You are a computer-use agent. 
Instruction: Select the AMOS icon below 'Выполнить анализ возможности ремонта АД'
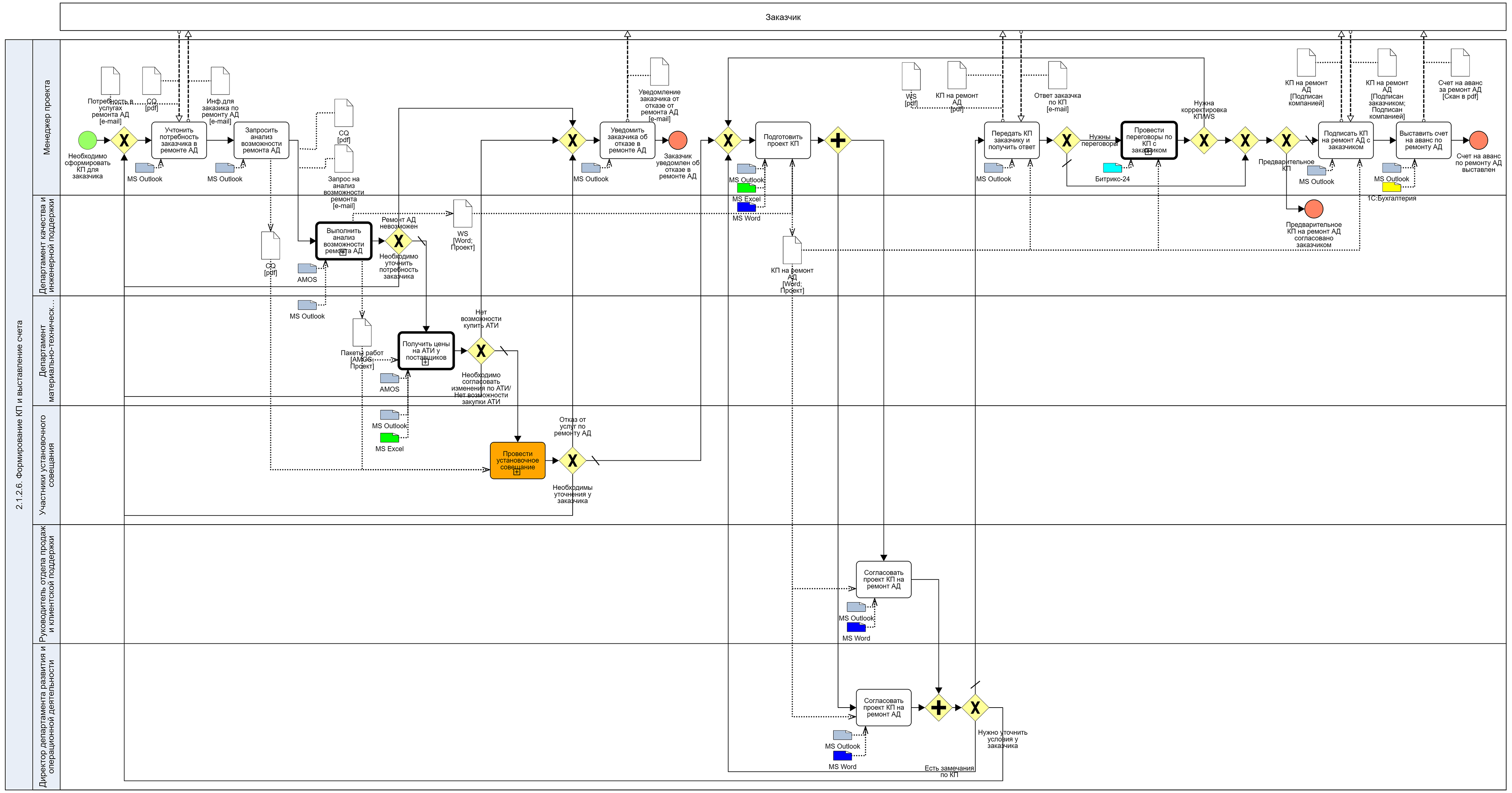click(307, 268)
